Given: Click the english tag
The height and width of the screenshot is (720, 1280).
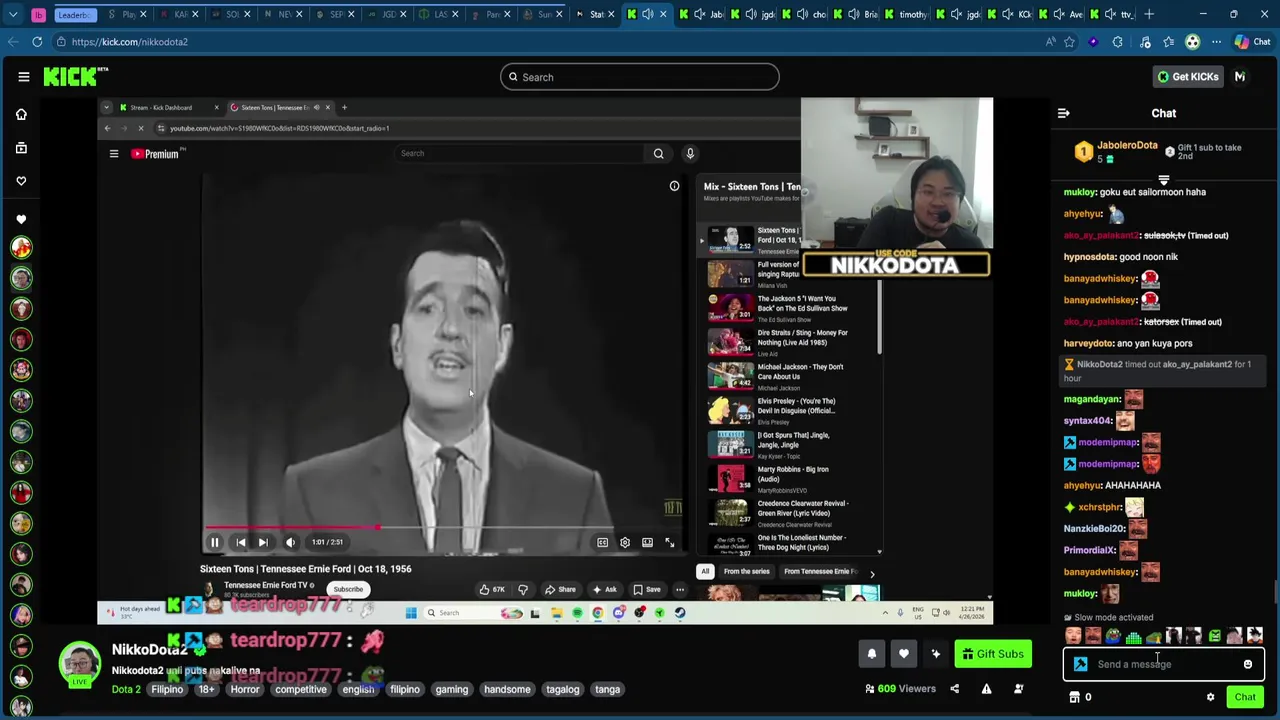Looking at the screenshot, I should coord(358,689).
